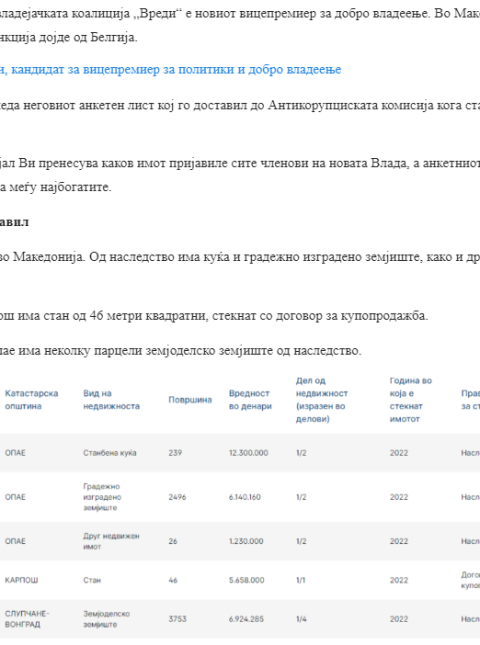Click the Дел од недвижност column header

tap(322, 399)
